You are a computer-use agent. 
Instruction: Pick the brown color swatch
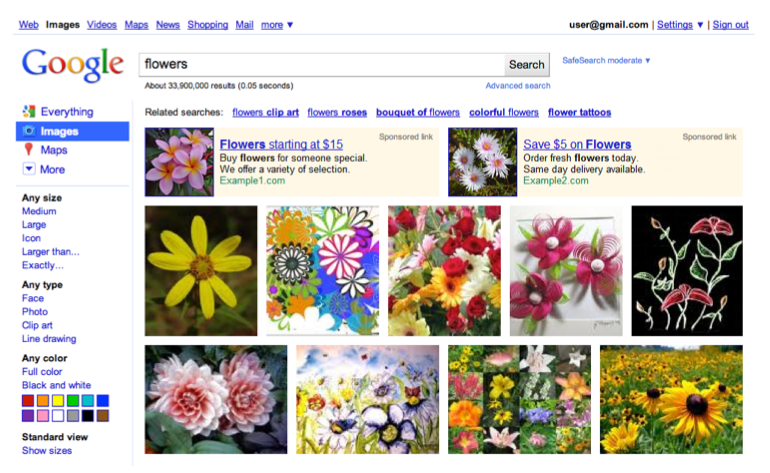tap(103, 416)
